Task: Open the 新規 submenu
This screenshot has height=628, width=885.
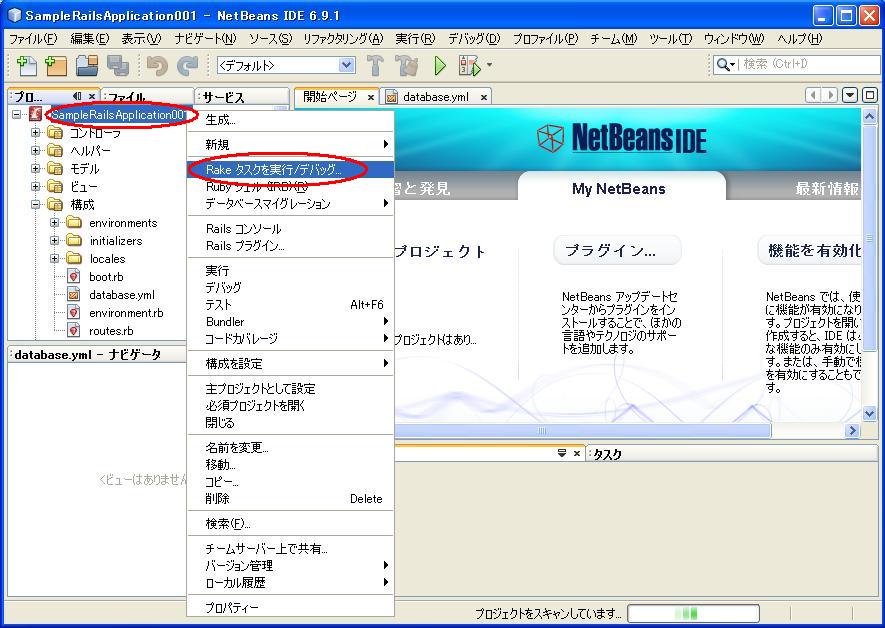Action: pos(290,144)
